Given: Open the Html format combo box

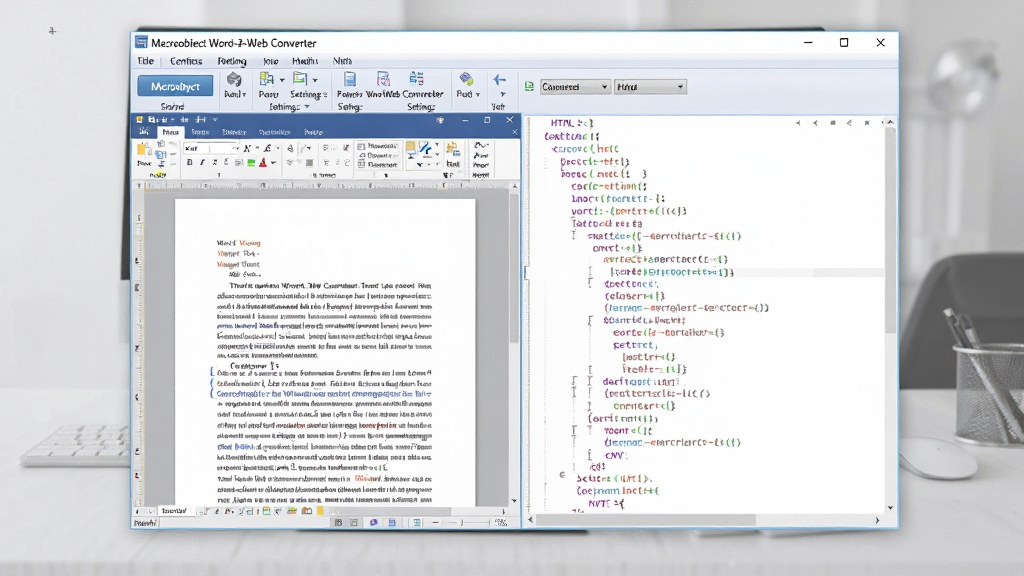Looking at the screenshot, I should [x=650, y=86].
